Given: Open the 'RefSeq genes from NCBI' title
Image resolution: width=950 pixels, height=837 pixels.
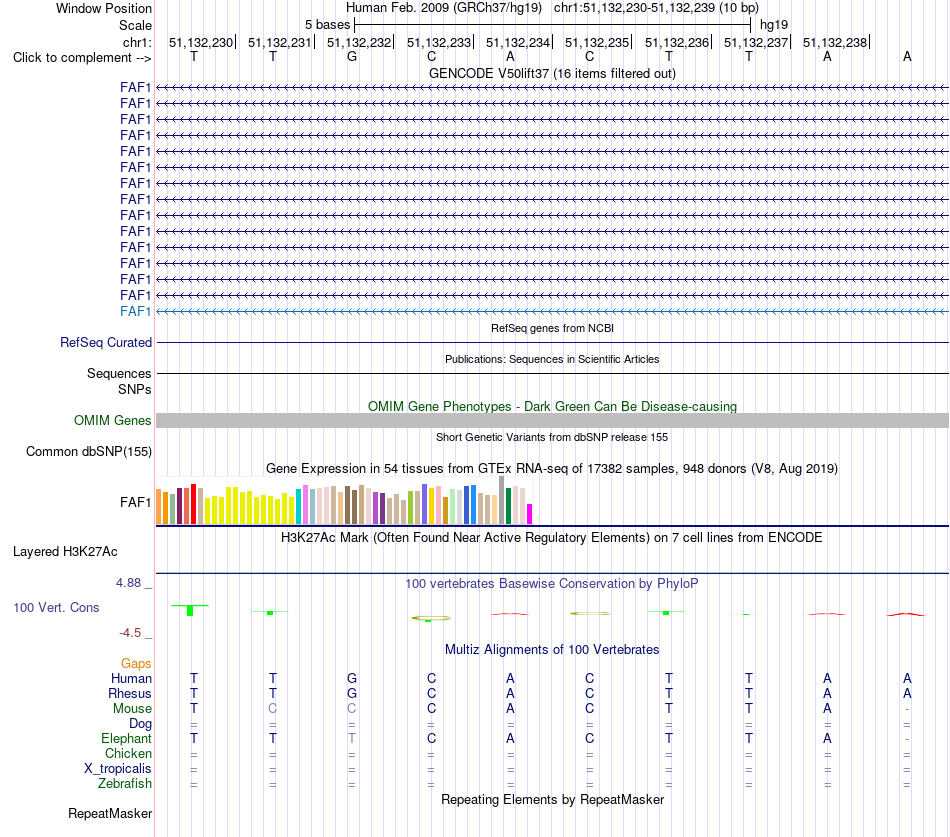Looking at the screenshot, I should tap(552, 328).
